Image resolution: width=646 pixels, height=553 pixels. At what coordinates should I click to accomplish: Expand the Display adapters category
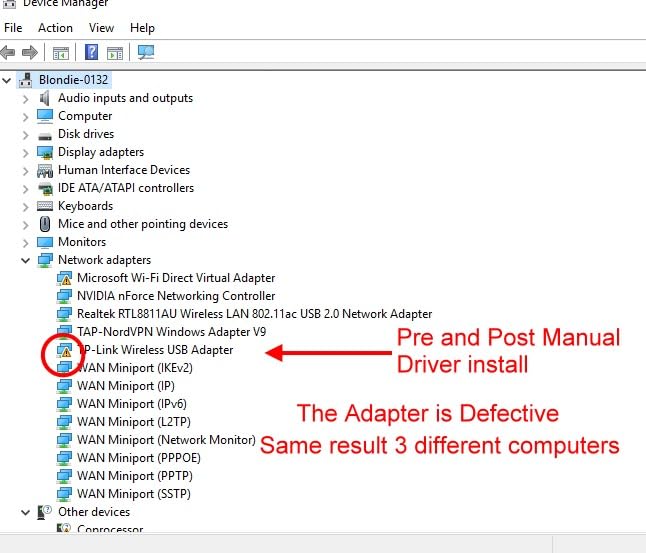click(x=26, y=152)
